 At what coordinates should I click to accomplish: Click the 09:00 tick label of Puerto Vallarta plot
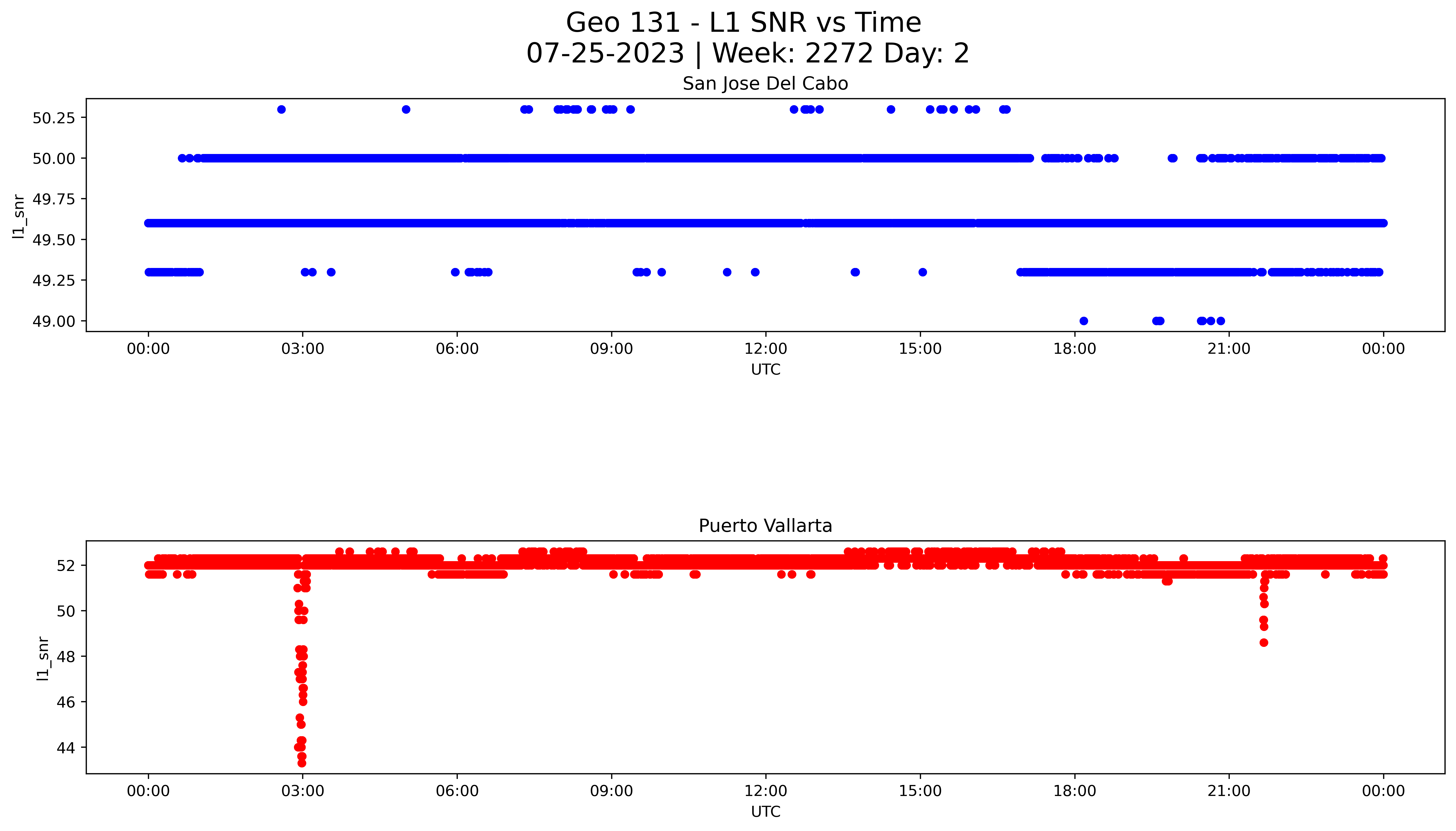click(x=612, y=791)
